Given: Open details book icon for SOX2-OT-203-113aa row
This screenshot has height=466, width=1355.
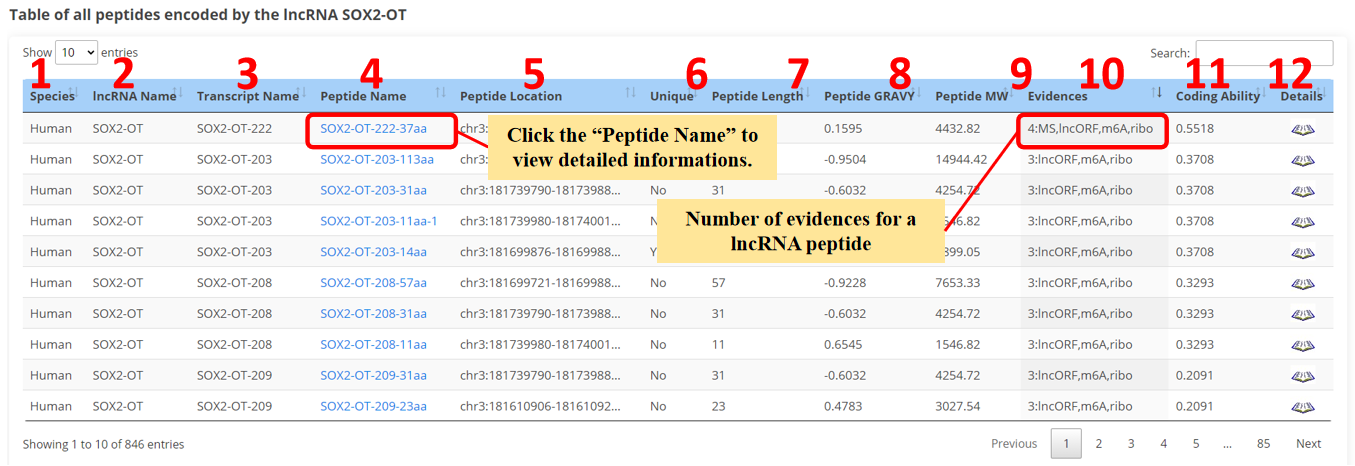Looking at the screenshot, I should (1301, 160).
